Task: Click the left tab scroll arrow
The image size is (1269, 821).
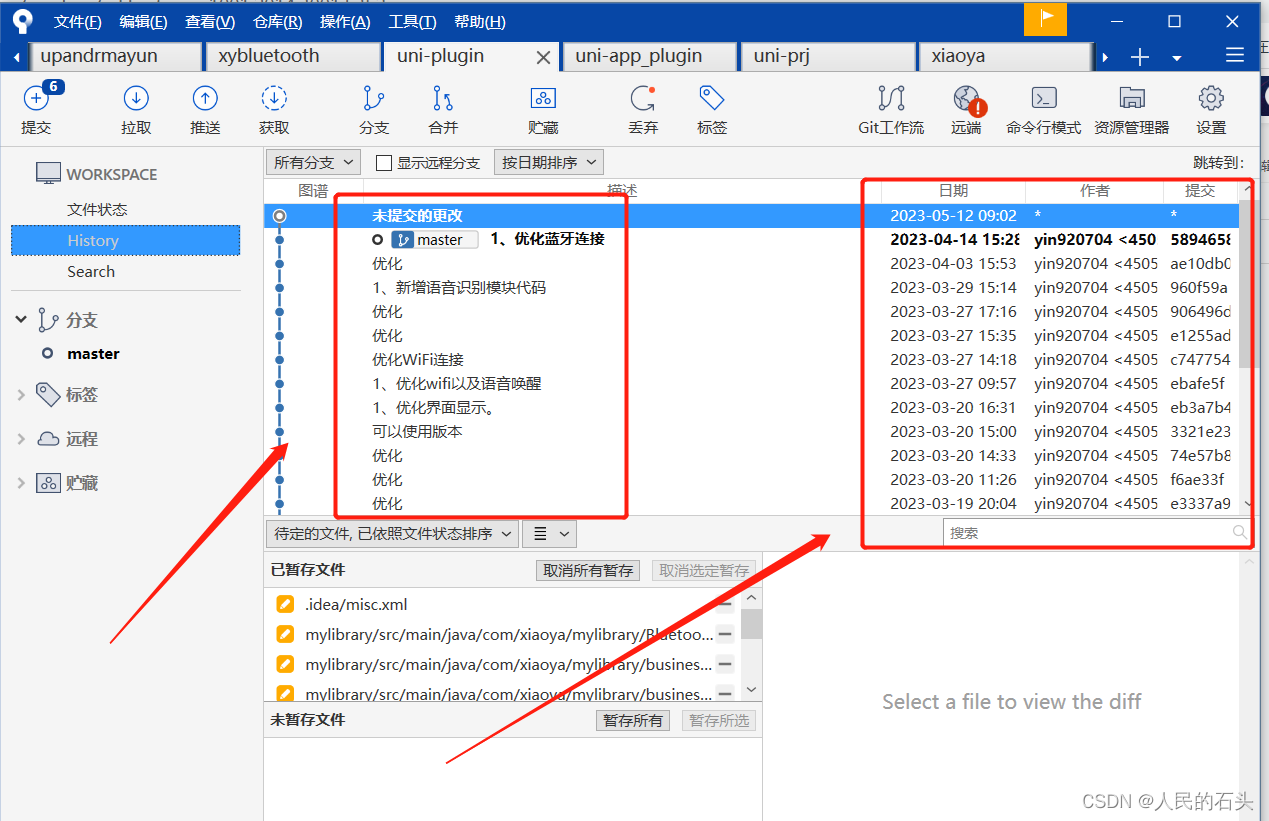Action: click(x=16, y=58)
